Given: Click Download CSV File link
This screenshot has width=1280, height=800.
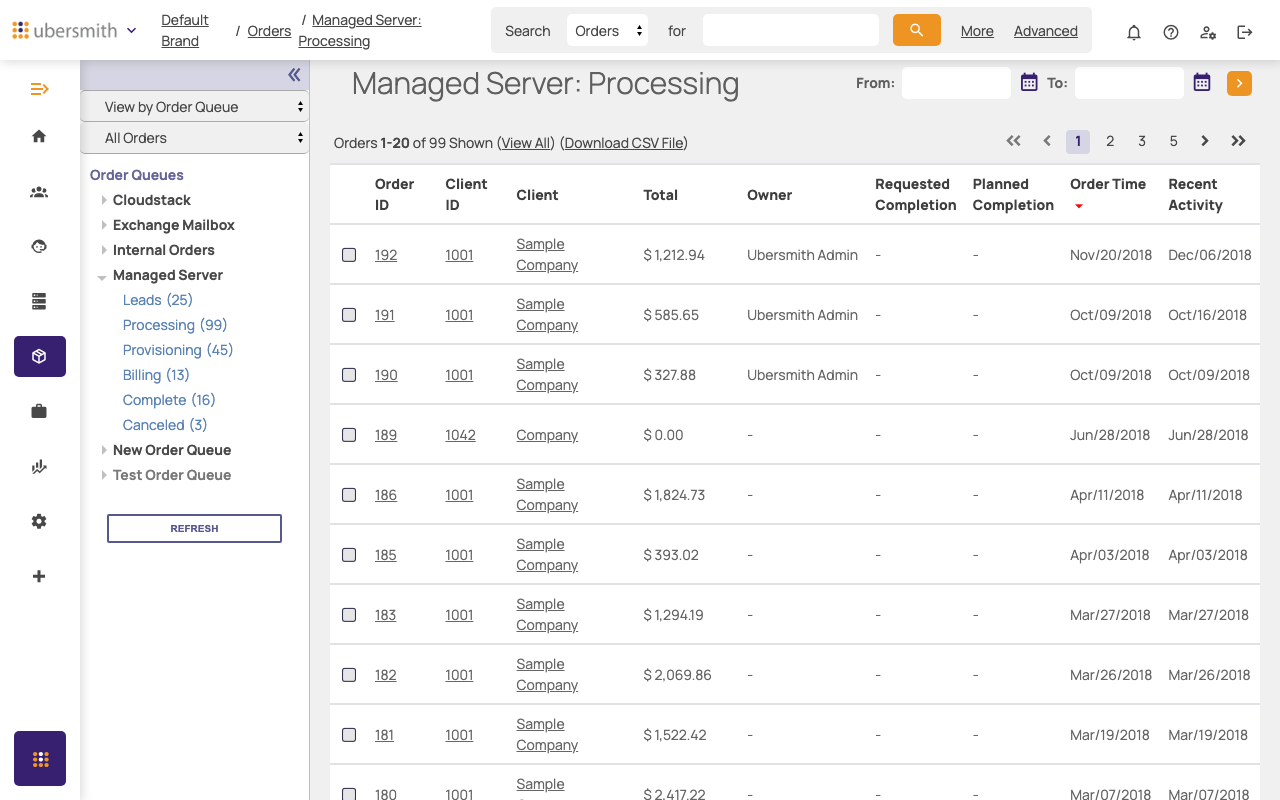Looking at the screenshot, I should 625,143.
